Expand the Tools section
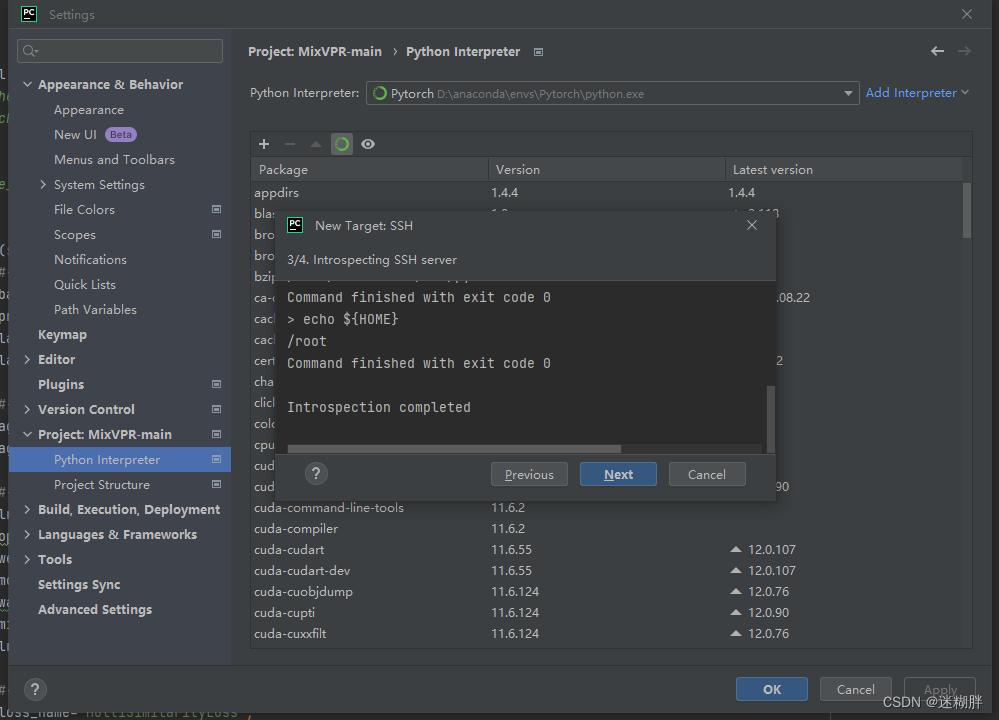The image size is (999, 720). tap(27, 559)
